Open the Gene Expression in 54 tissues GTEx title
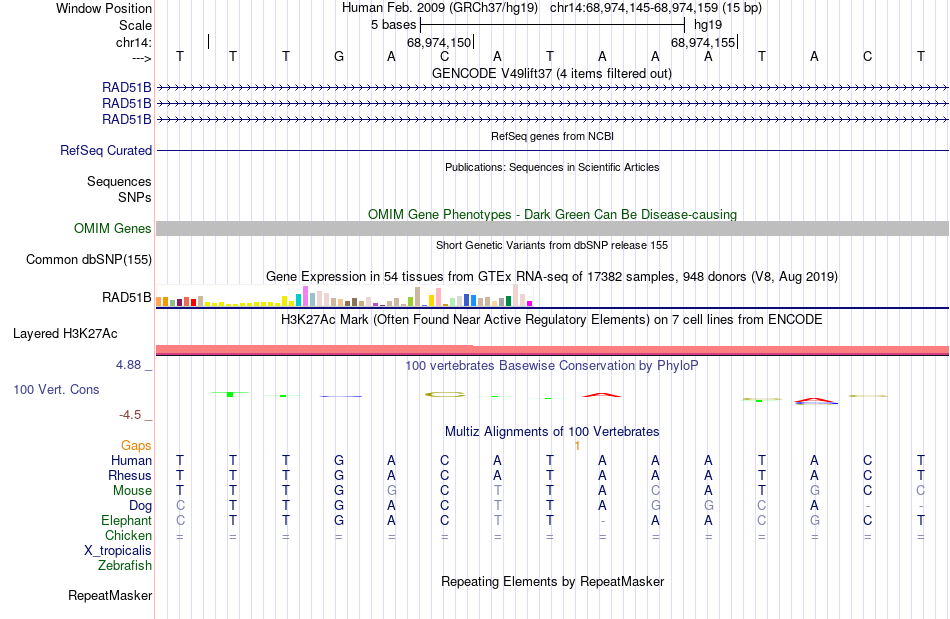Screen dimensions: 950x619 pyautogui.click(x=552, y=276)
